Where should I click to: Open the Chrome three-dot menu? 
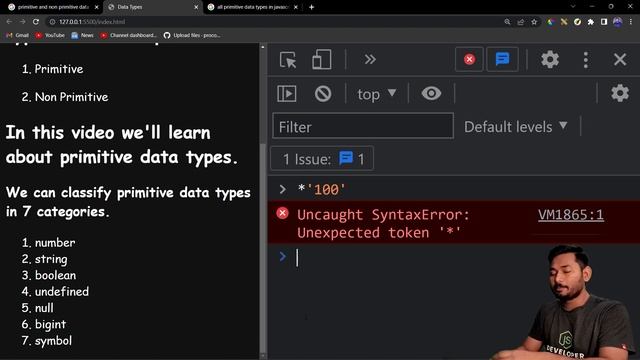click(x=631, y=22)
